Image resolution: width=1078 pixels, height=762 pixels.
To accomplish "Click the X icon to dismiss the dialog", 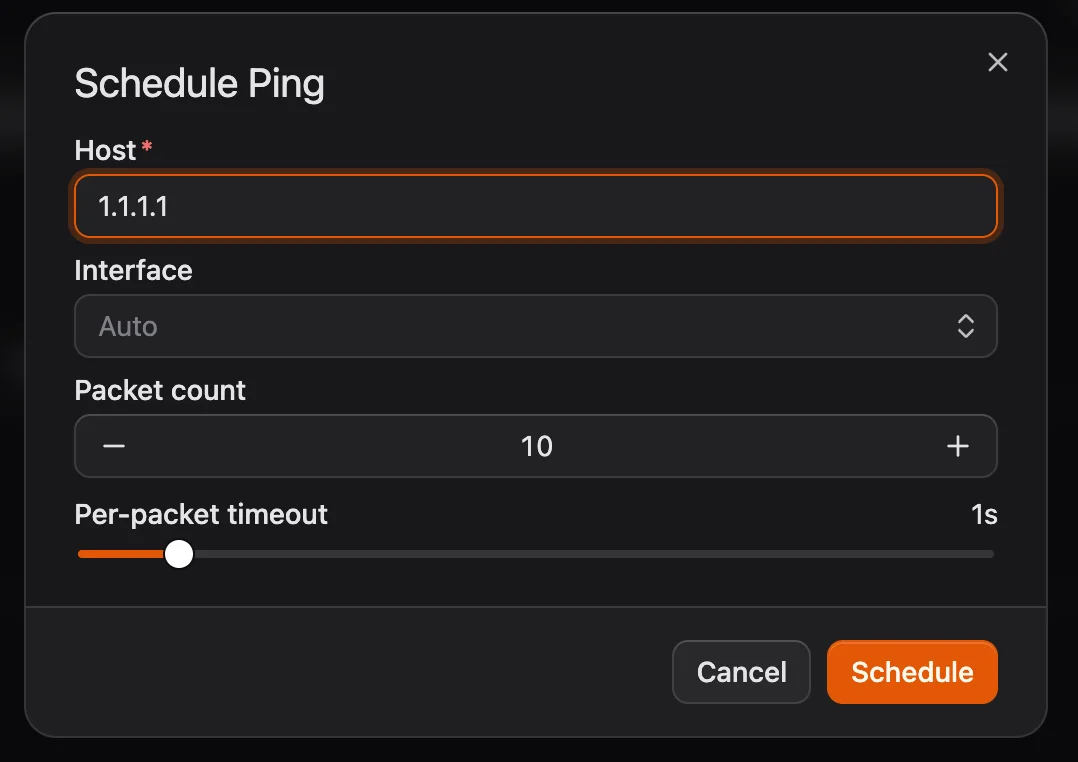I will 997,62.
